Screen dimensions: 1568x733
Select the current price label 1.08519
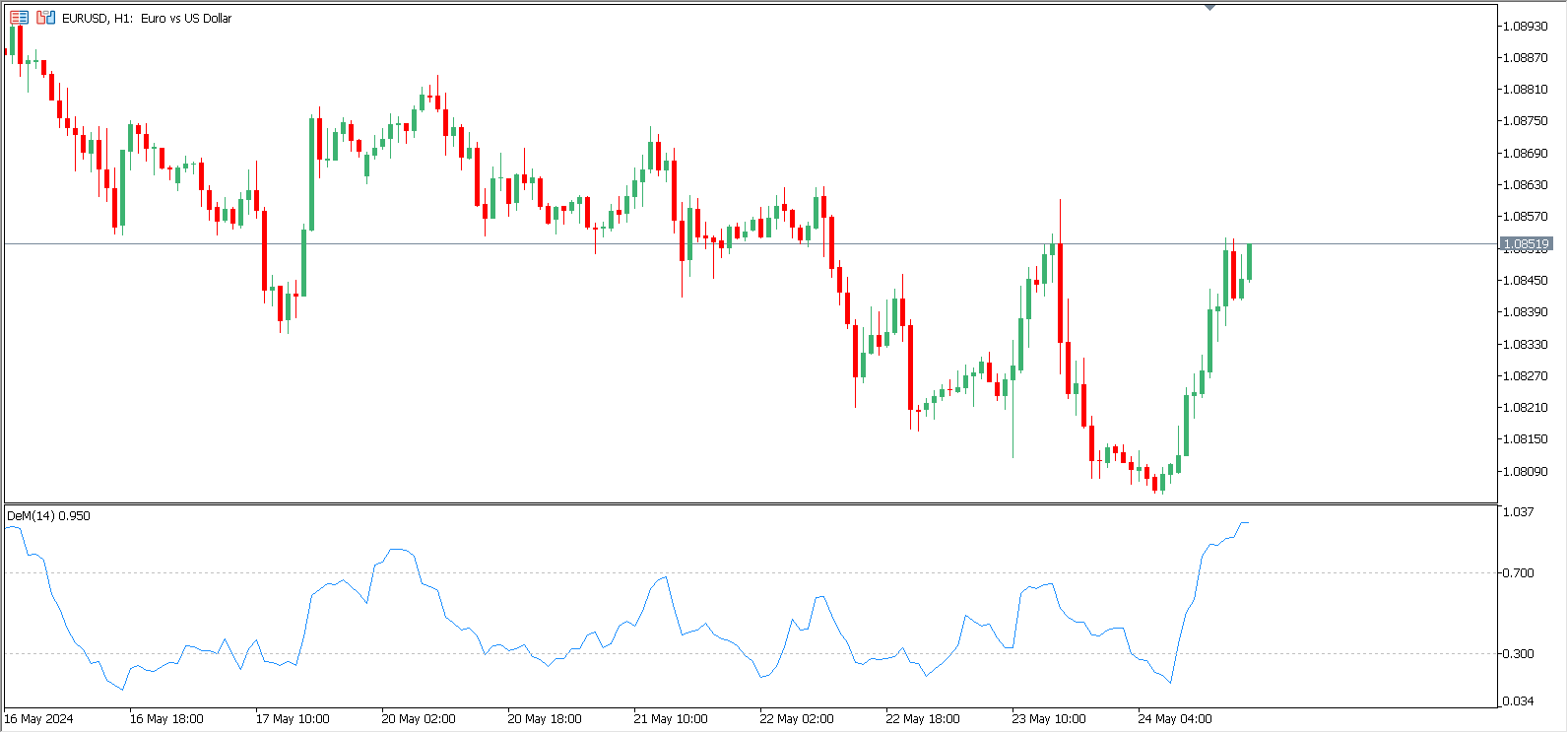(1526, 243)
